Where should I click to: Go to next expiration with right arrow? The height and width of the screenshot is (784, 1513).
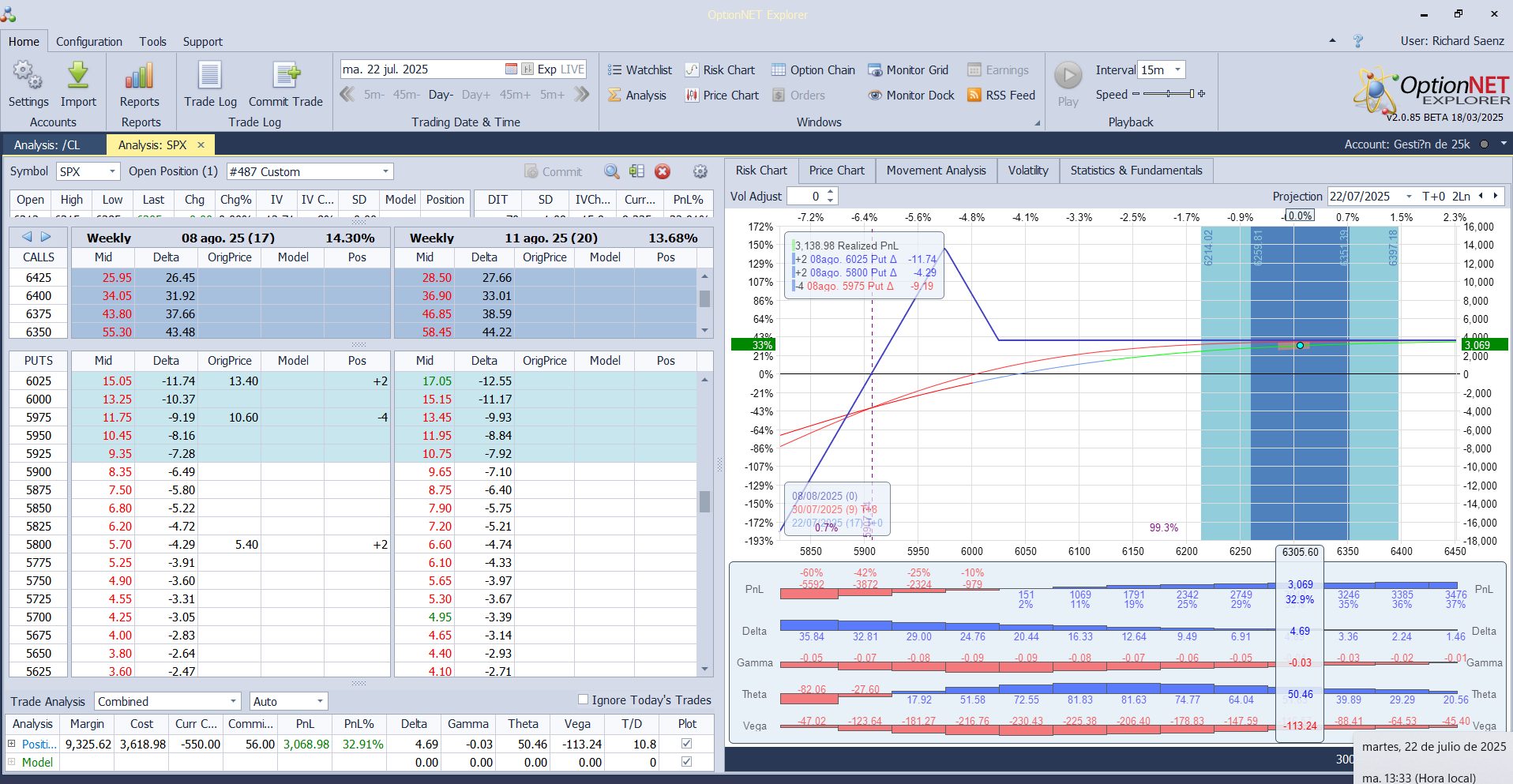coord(46,237)
